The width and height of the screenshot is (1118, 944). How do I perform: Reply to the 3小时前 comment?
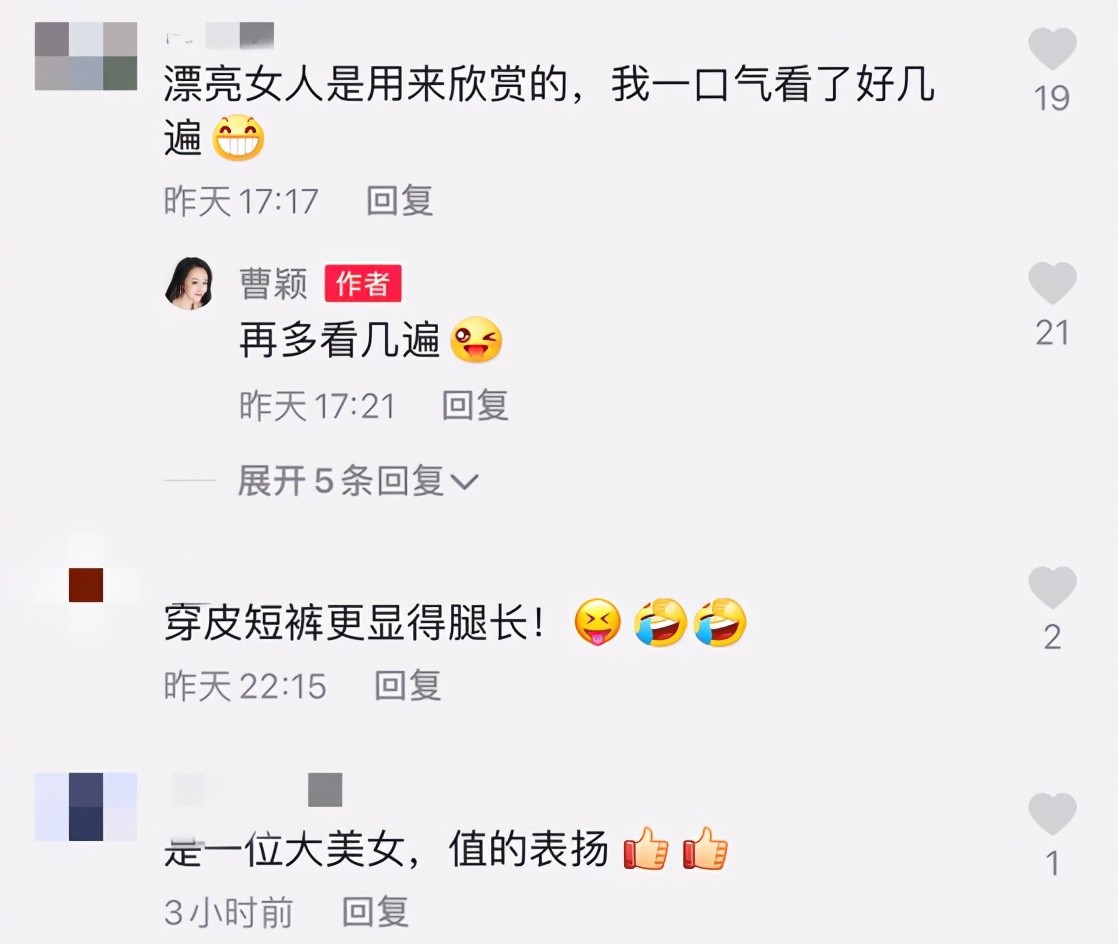click(x=375, y=912)
